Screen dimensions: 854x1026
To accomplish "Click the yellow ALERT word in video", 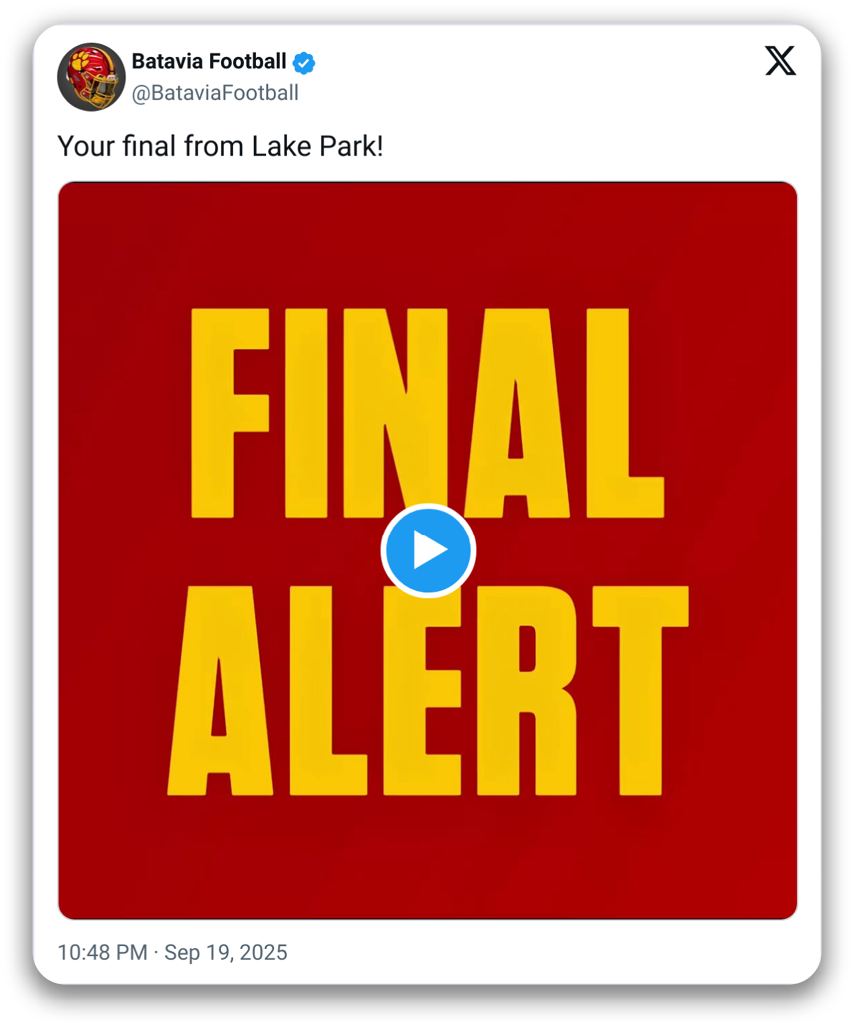I will click(x=428, y=690).
